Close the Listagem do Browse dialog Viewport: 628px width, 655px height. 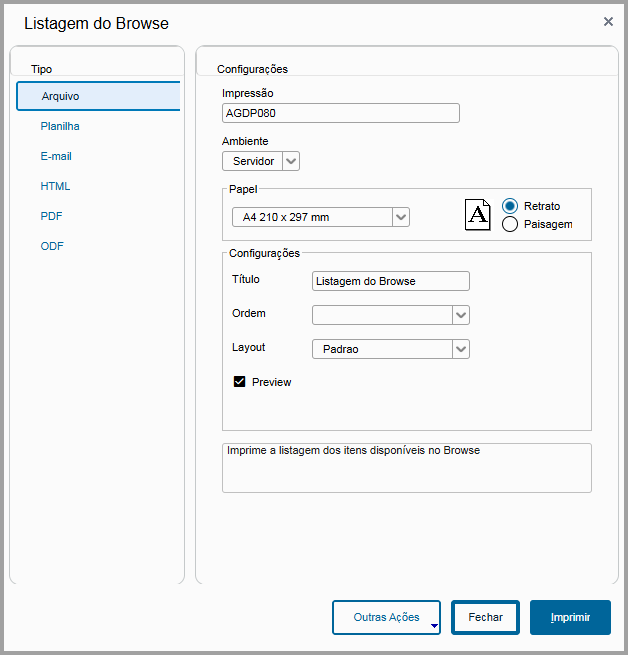[608, 21]
